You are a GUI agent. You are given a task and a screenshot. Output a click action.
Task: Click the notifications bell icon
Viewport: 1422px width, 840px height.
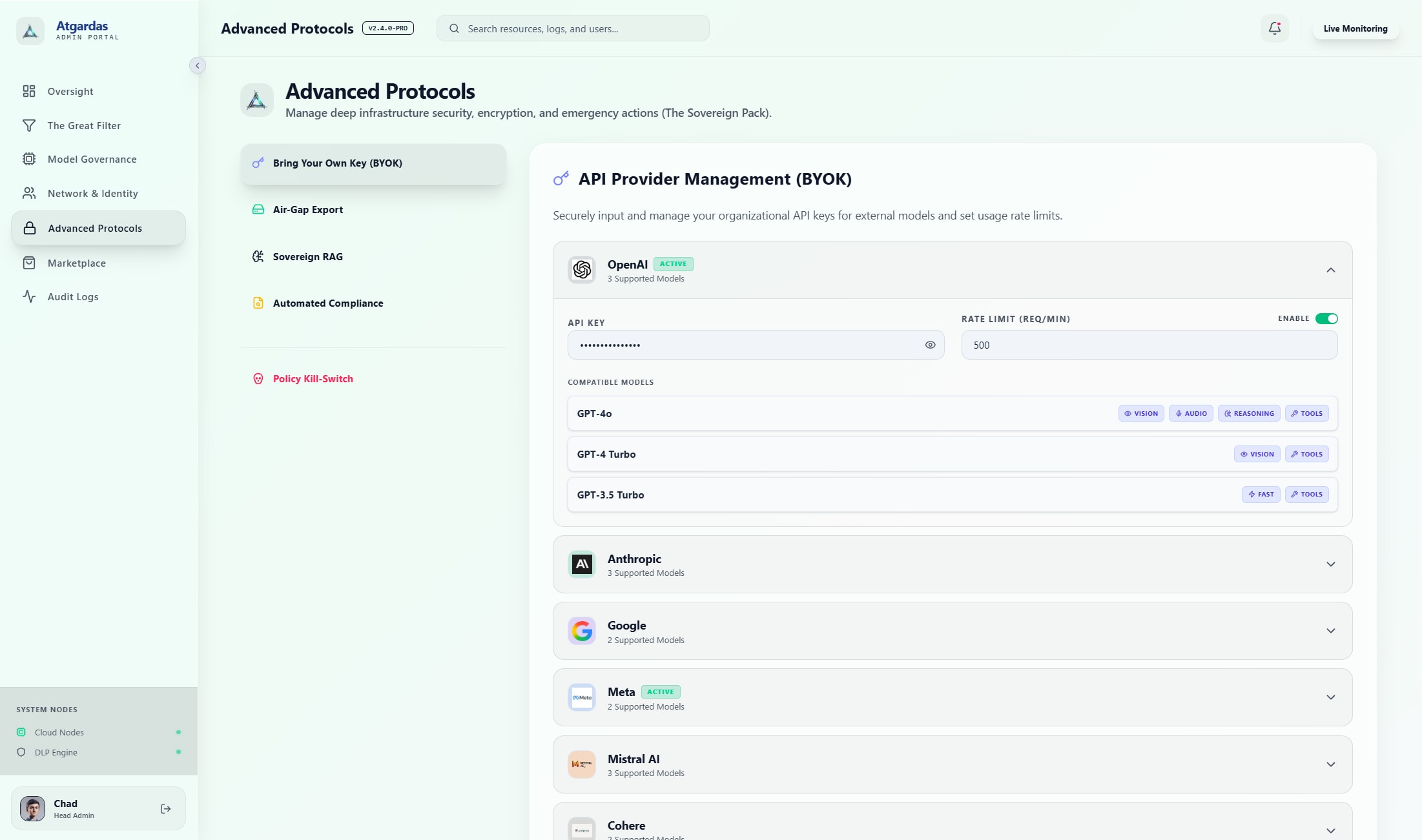click(1274, 28)
